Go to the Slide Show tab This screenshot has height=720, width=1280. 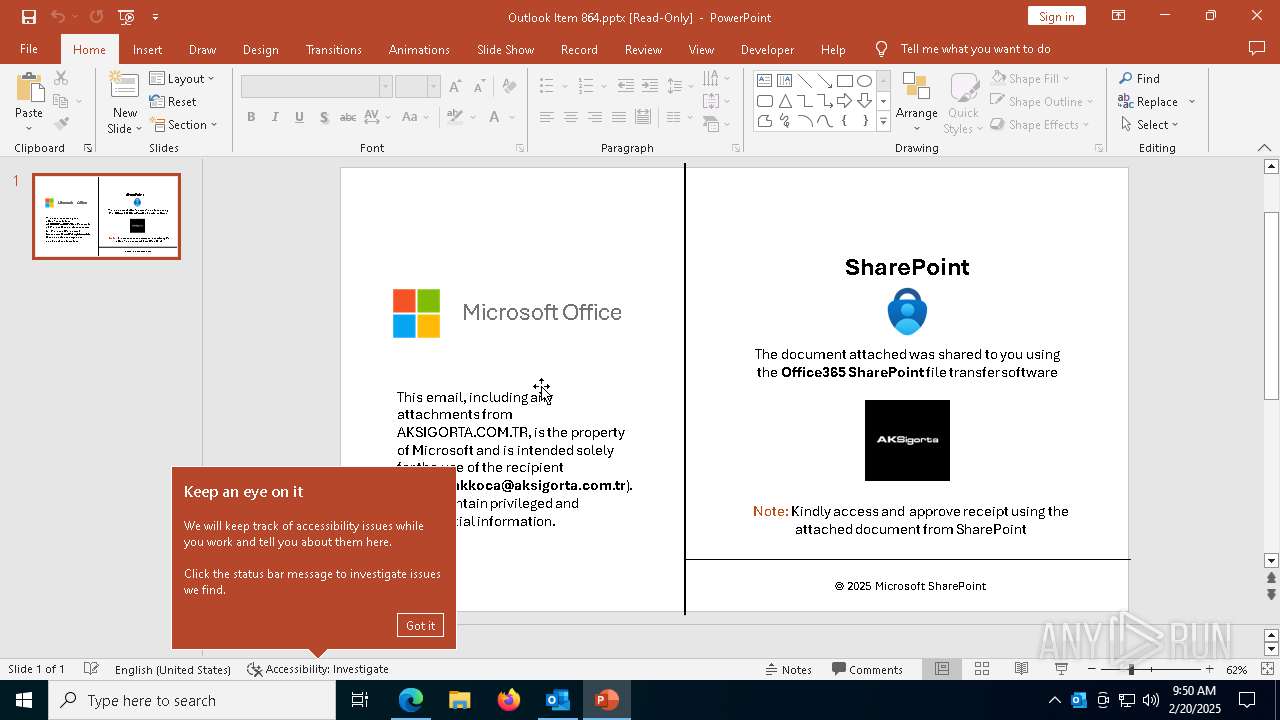505,49
